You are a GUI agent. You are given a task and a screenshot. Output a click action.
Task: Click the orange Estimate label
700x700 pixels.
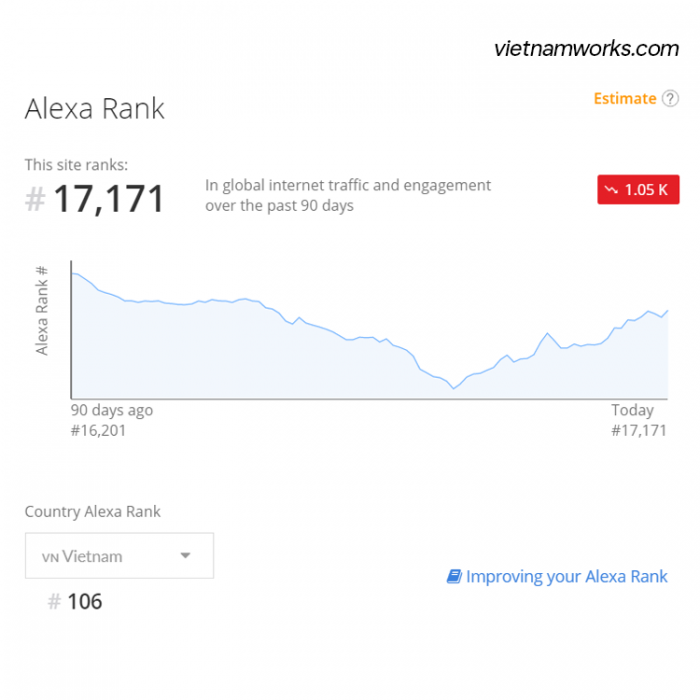625,99
